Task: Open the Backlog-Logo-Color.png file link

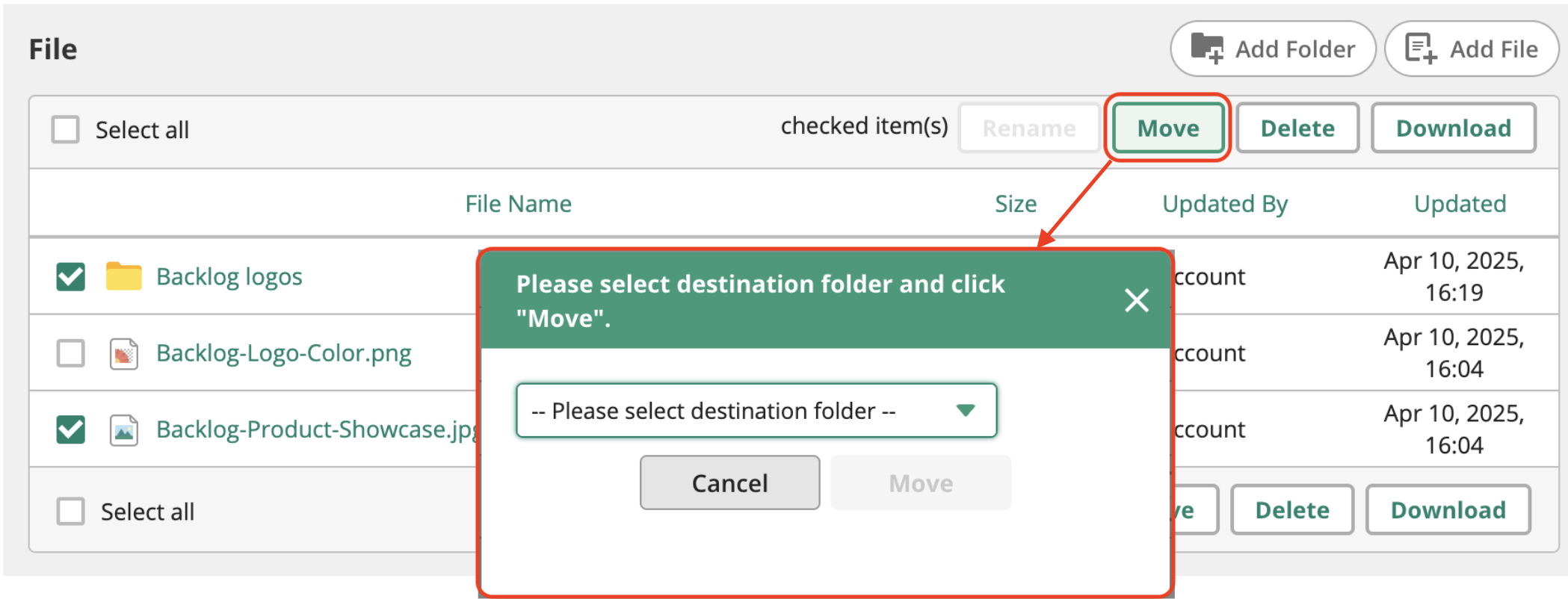Action: pyautogui.click(x=284, y=353)
